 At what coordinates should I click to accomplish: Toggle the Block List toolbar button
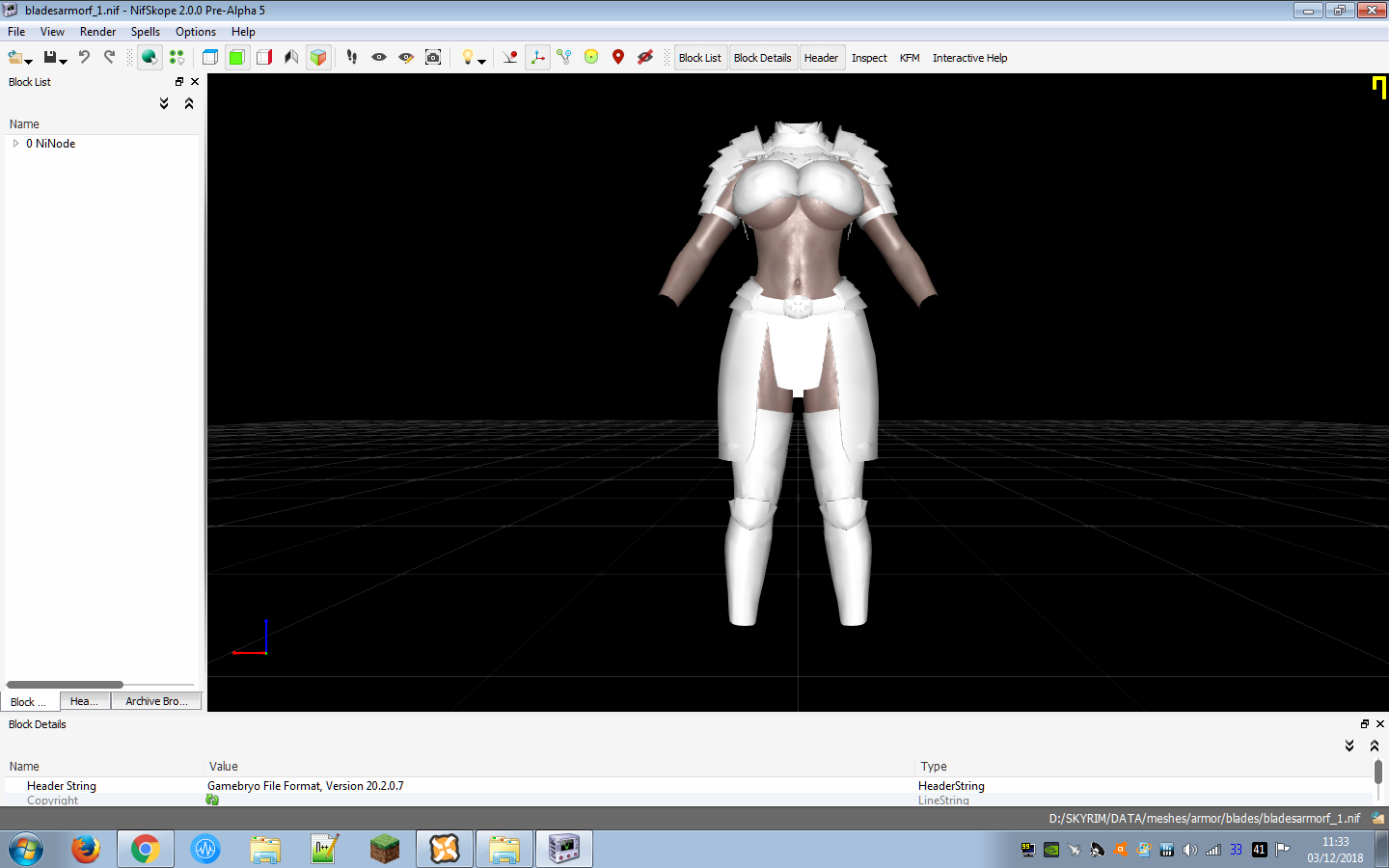click(x=700, y=58)
